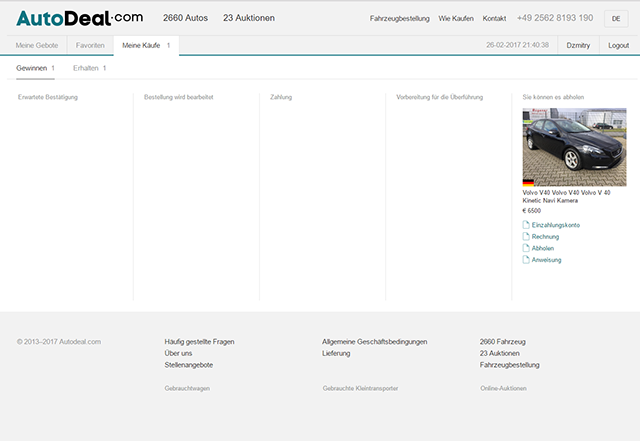This screenshot has width=640, height=441.
Task: Select the Meine Käufe tab
Action: (x=146, y=45)
